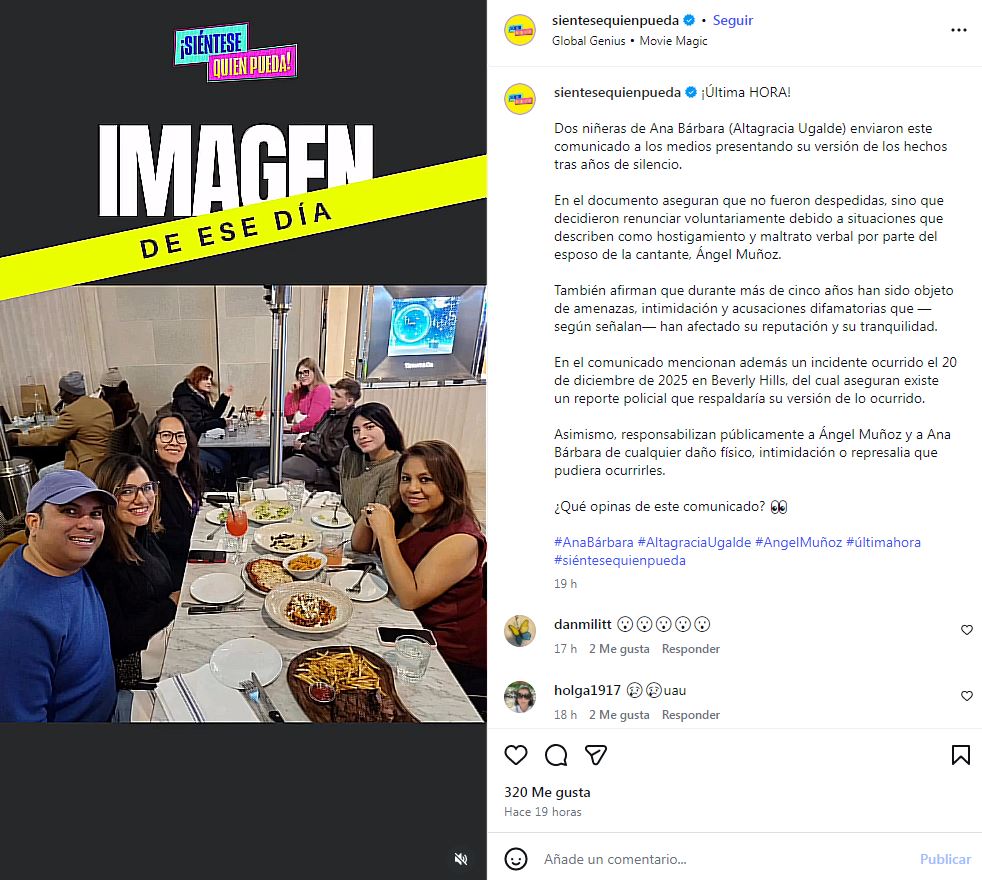Like holga1917's comment with the heart
This screenshot has height=880, width=982.
tap(967, 695)
